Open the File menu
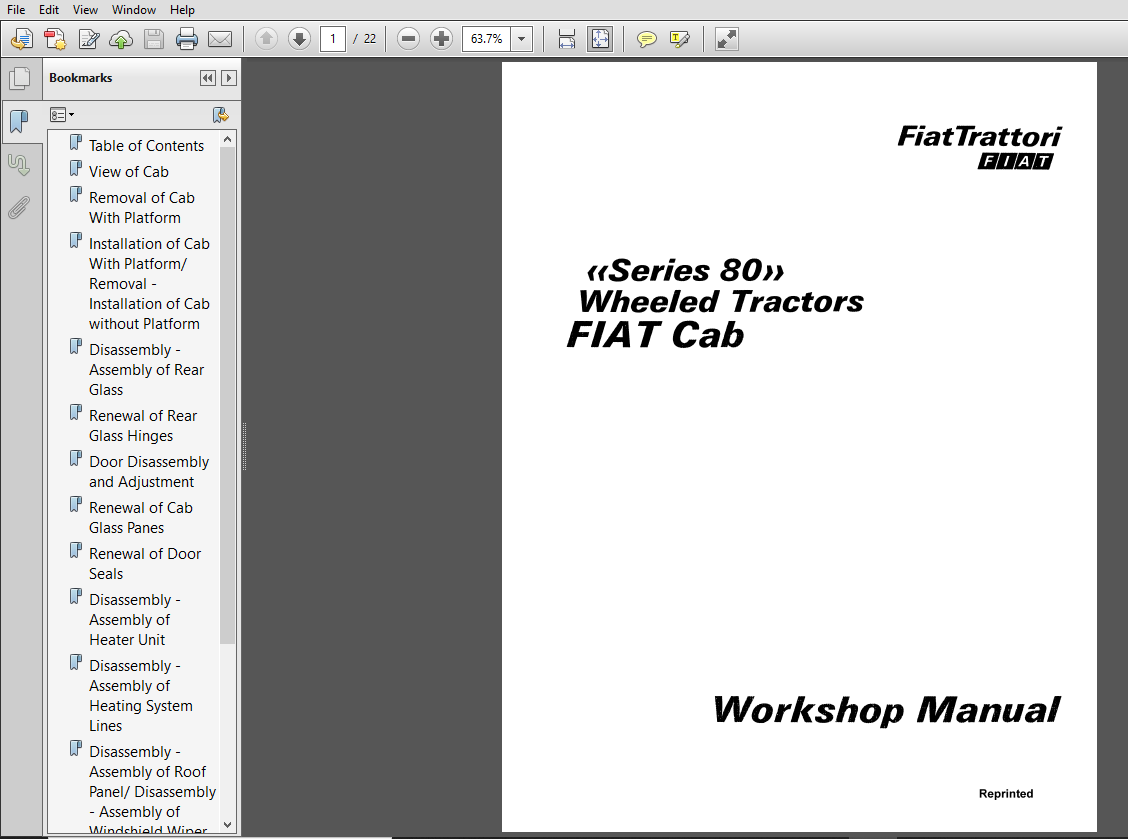Viewport: 1128px width, 839px height. point(16,9)
